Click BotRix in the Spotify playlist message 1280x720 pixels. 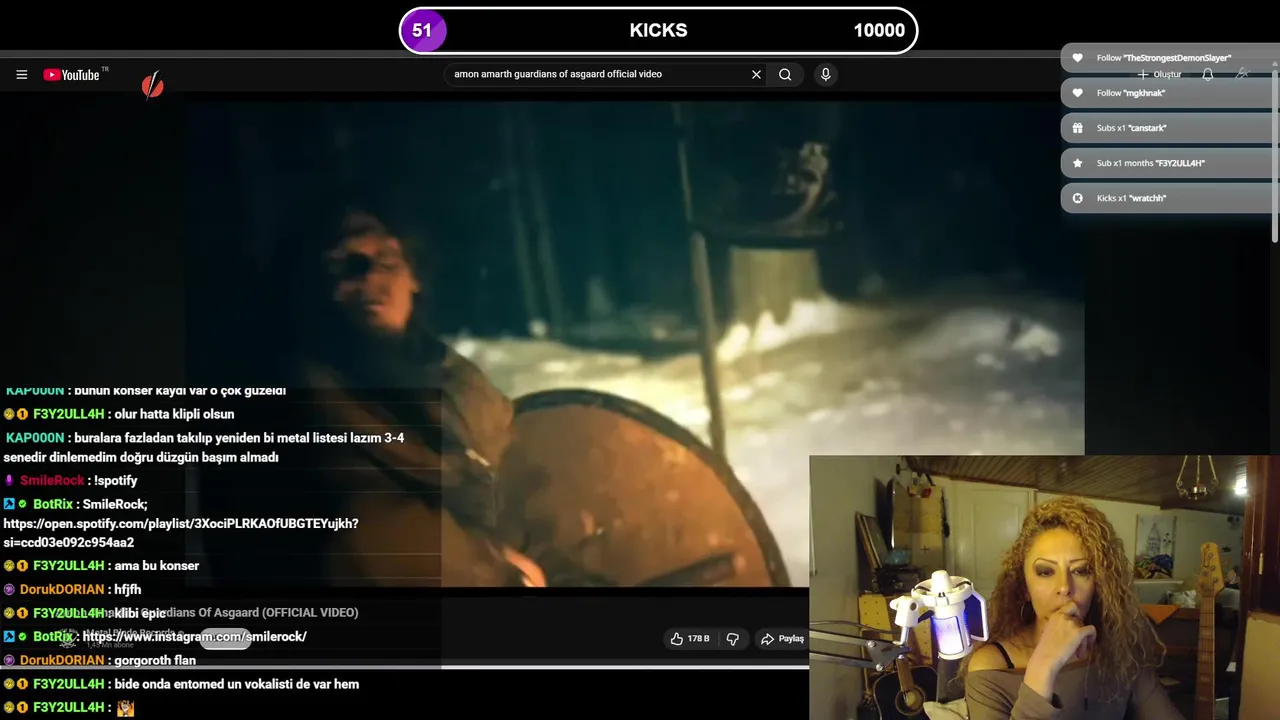[x=54, y=505]
